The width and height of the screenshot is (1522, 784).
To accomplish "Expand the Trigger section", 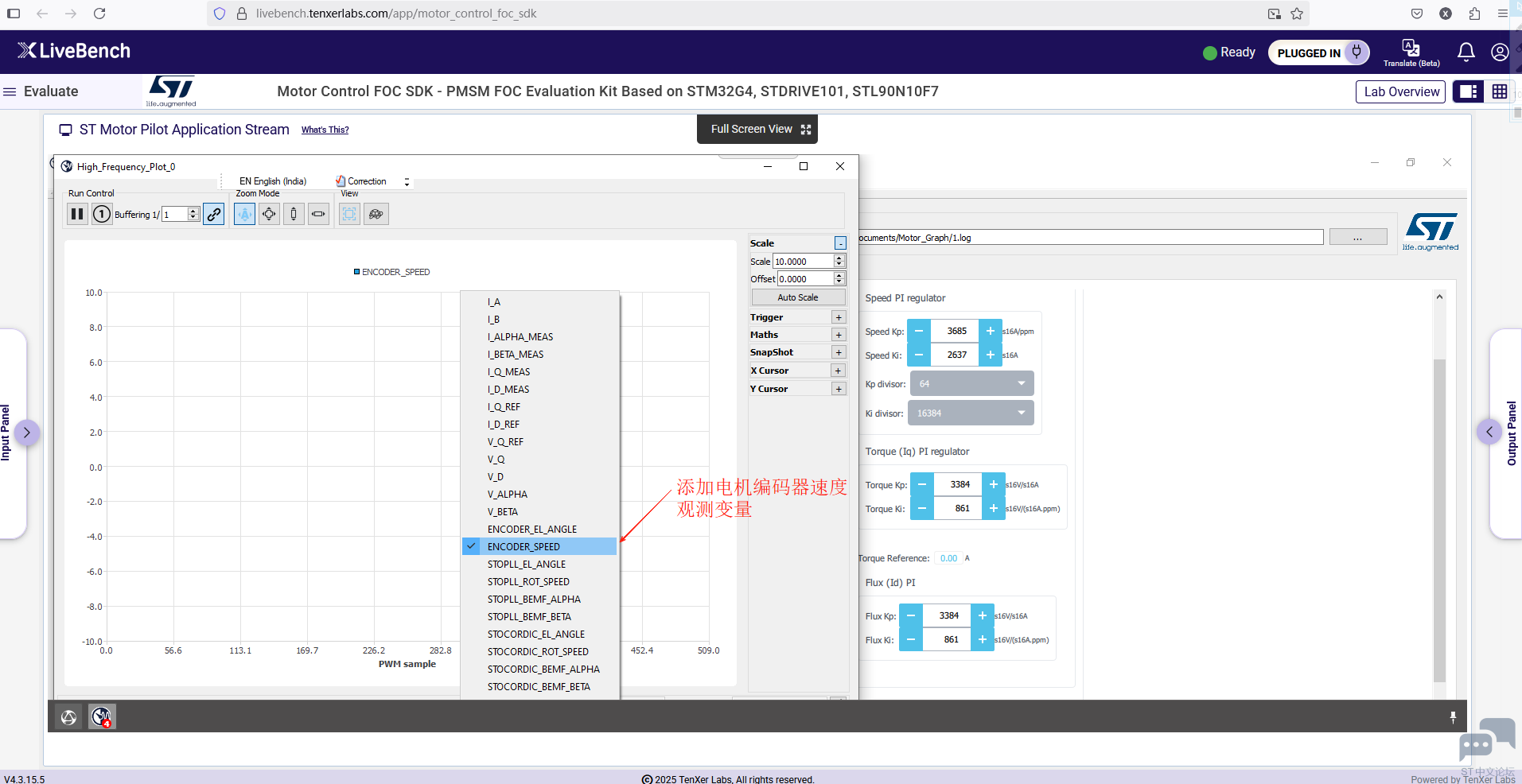I will tap(839, 317).
